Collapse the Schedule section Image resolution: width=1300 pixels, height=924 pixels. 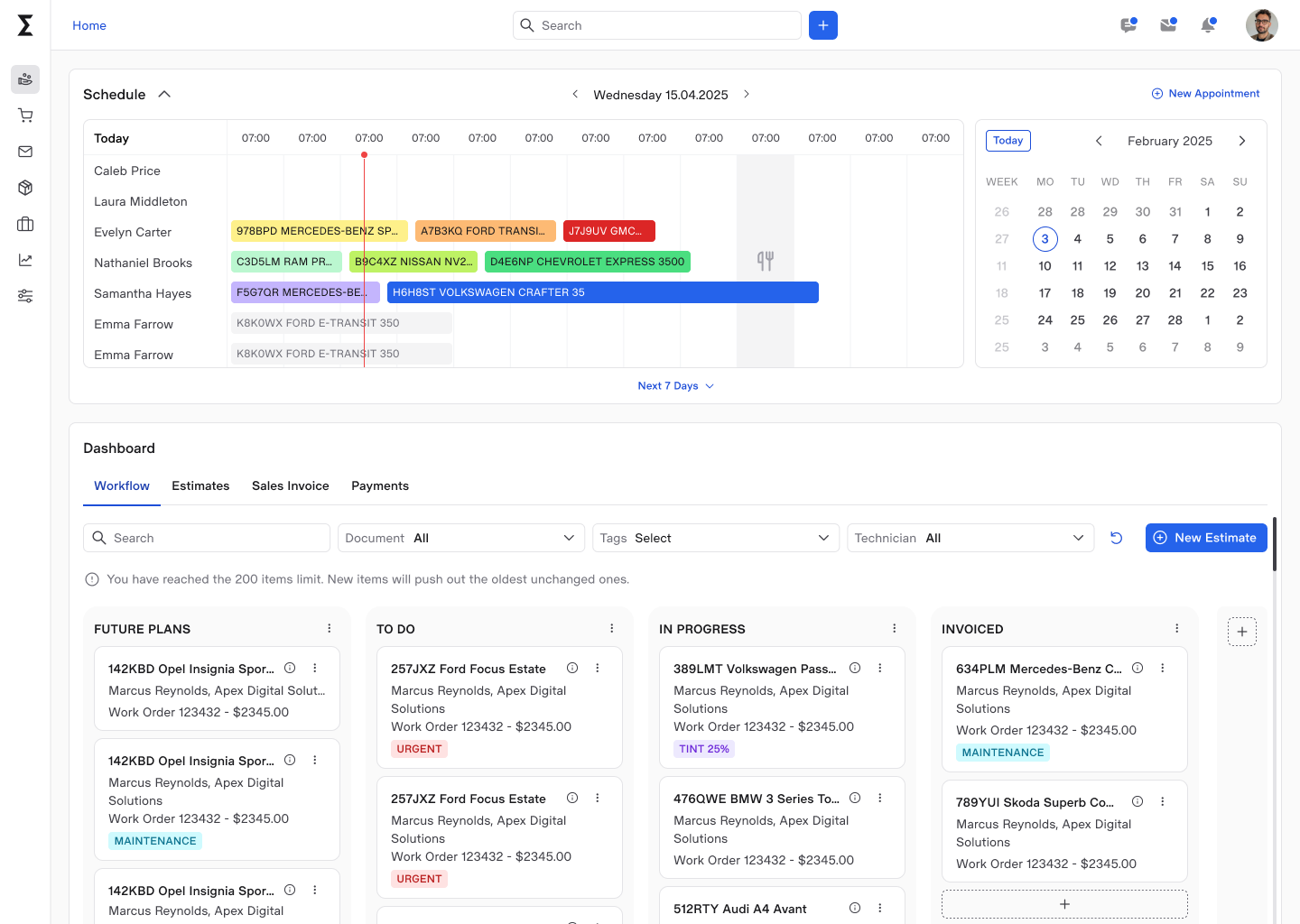click(164, 94)
